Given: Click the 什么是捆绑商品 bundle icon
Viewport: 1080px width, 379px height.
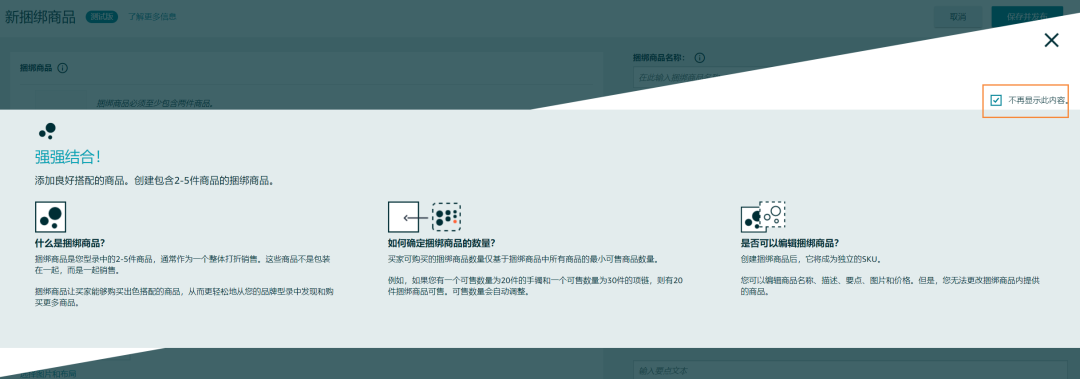Looking at the screenshot, I should click(50, 216).
